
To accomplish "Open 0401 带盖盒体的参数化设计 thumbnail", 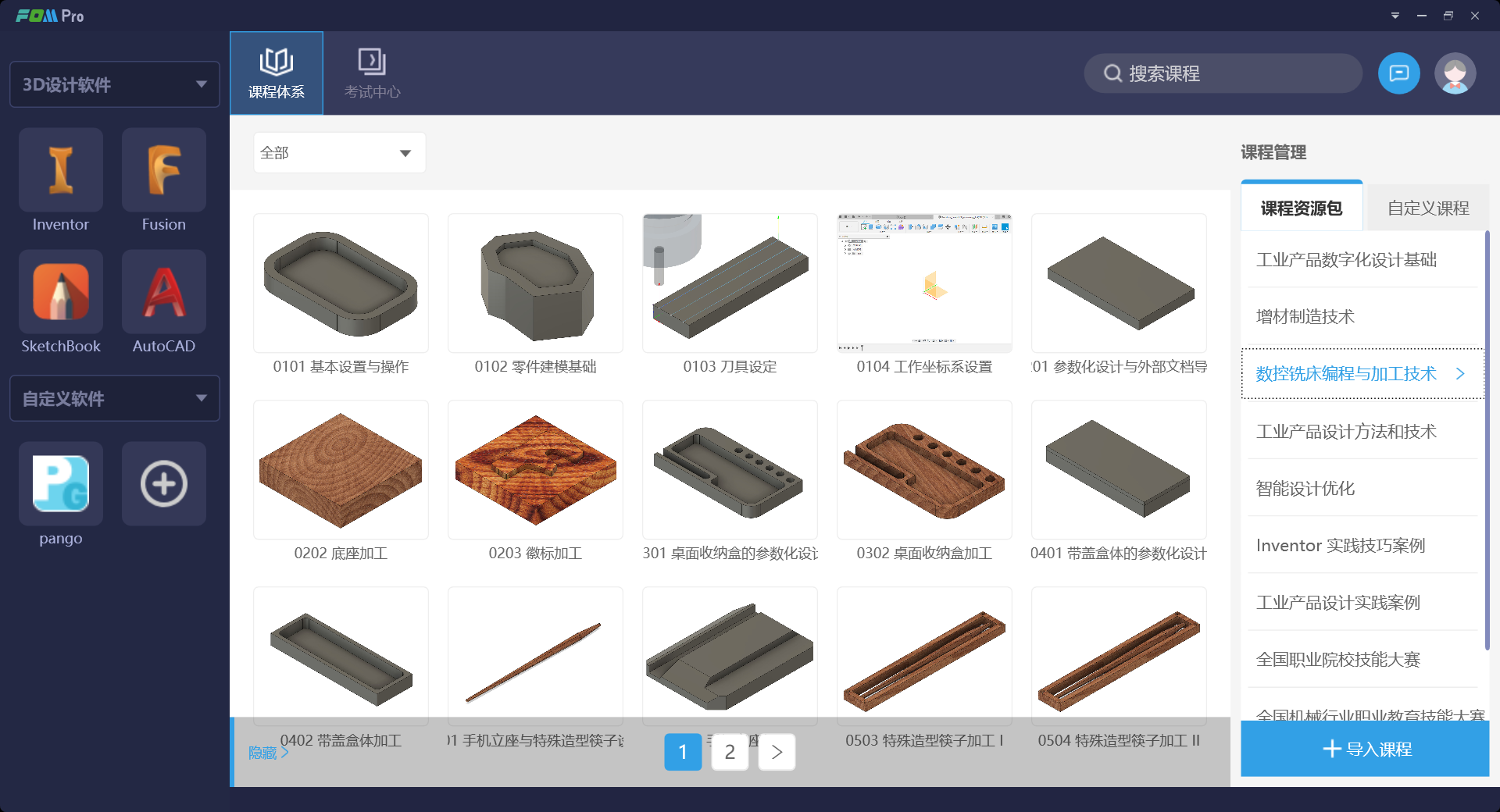I will [x=1119, y=470].
